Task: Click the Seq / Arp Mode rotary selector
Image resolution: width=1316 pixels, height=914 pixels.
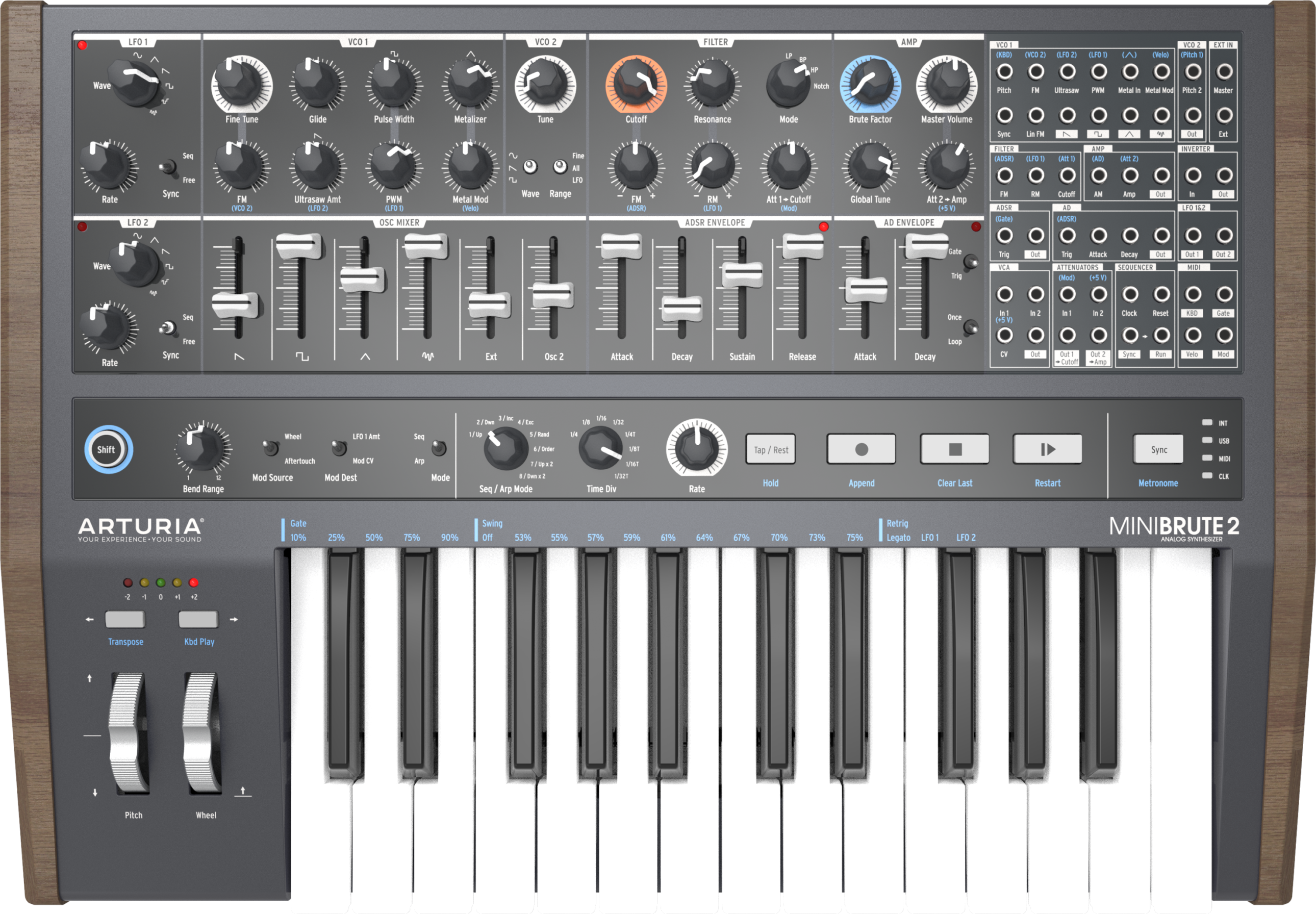Action: tap(505, 448)
